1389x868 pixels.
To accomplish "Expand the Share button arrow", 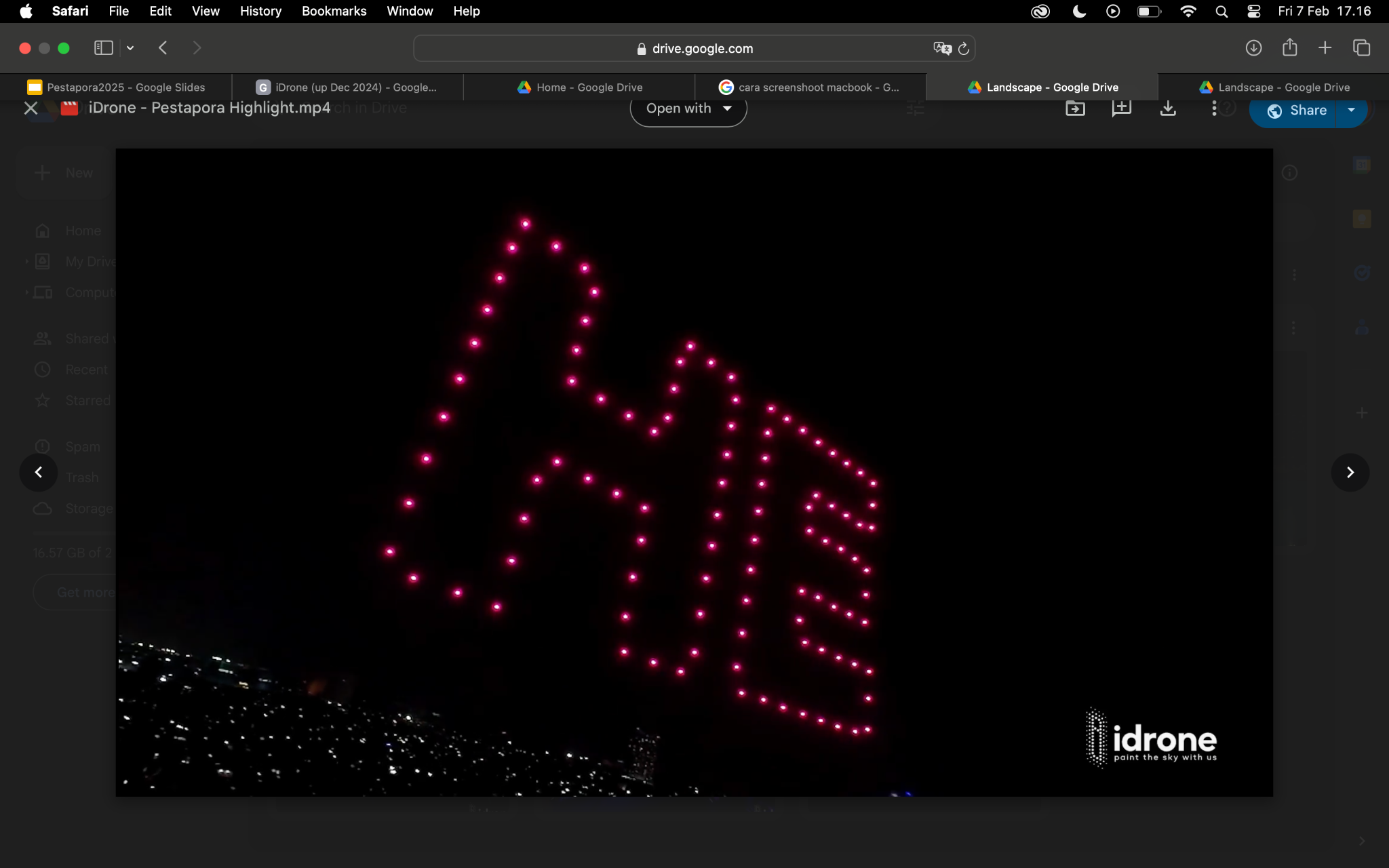I will point(1351,110).
